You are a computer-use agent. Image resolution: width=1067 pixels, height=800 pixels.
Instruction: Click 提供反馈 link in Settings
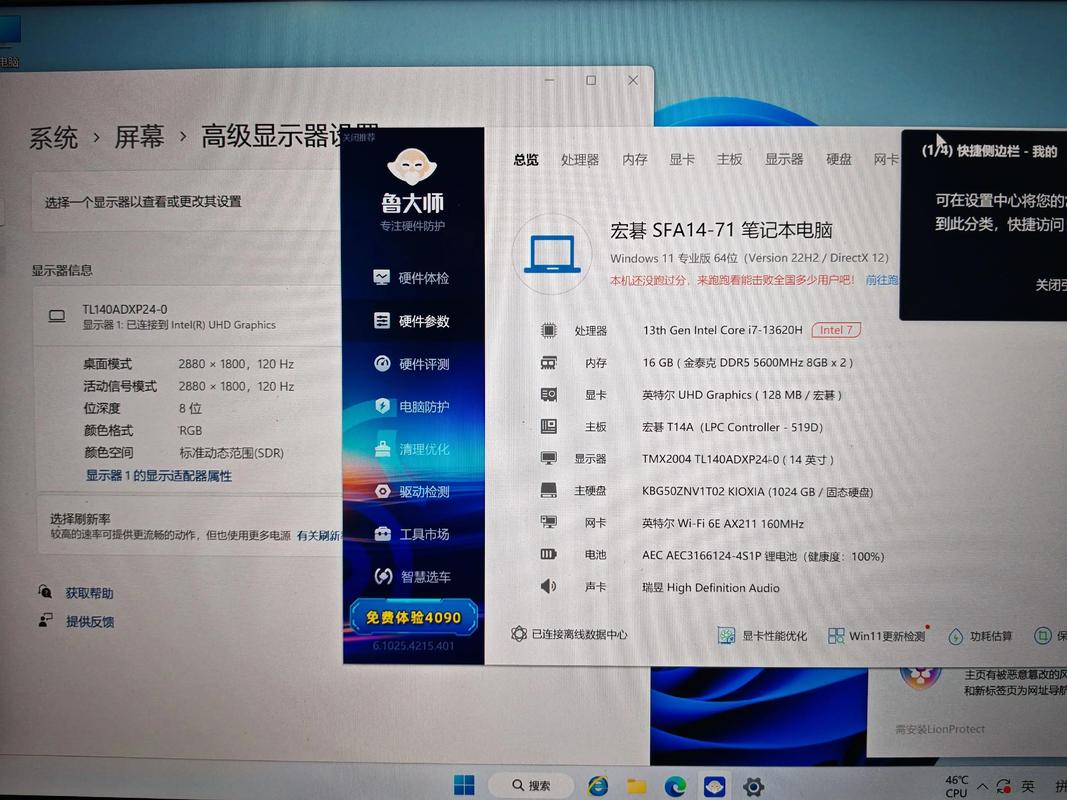tap(89, 621)
